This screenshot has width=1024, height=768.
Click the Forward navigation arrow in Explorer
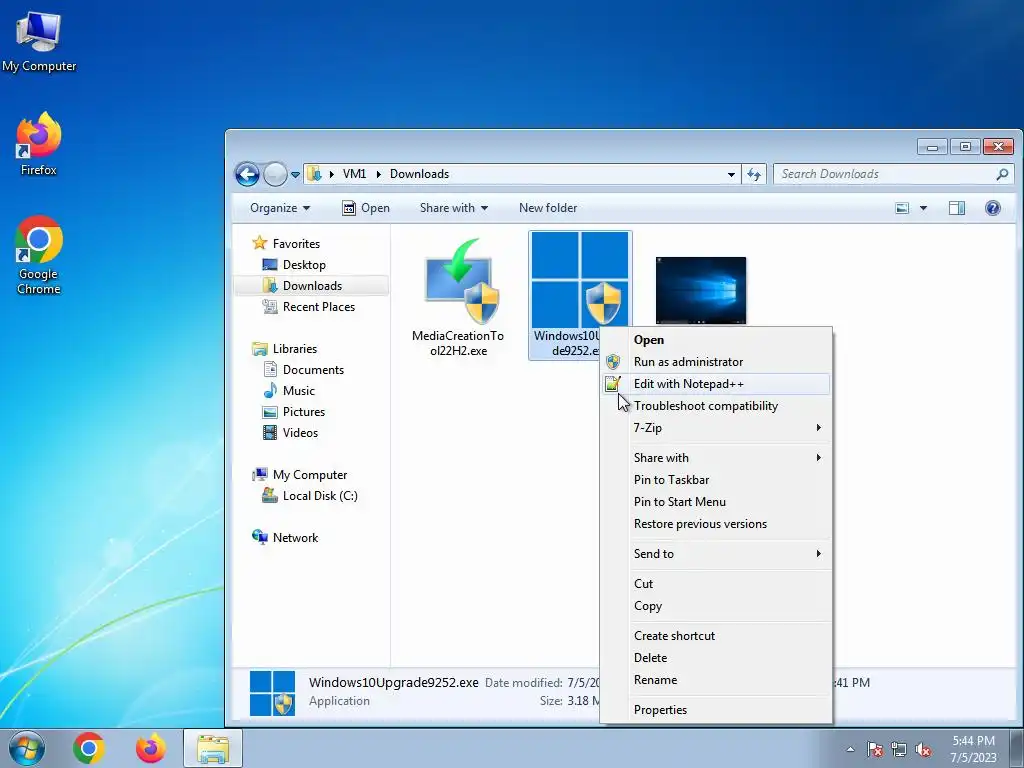pyautogui.click(x=275, y=174)
